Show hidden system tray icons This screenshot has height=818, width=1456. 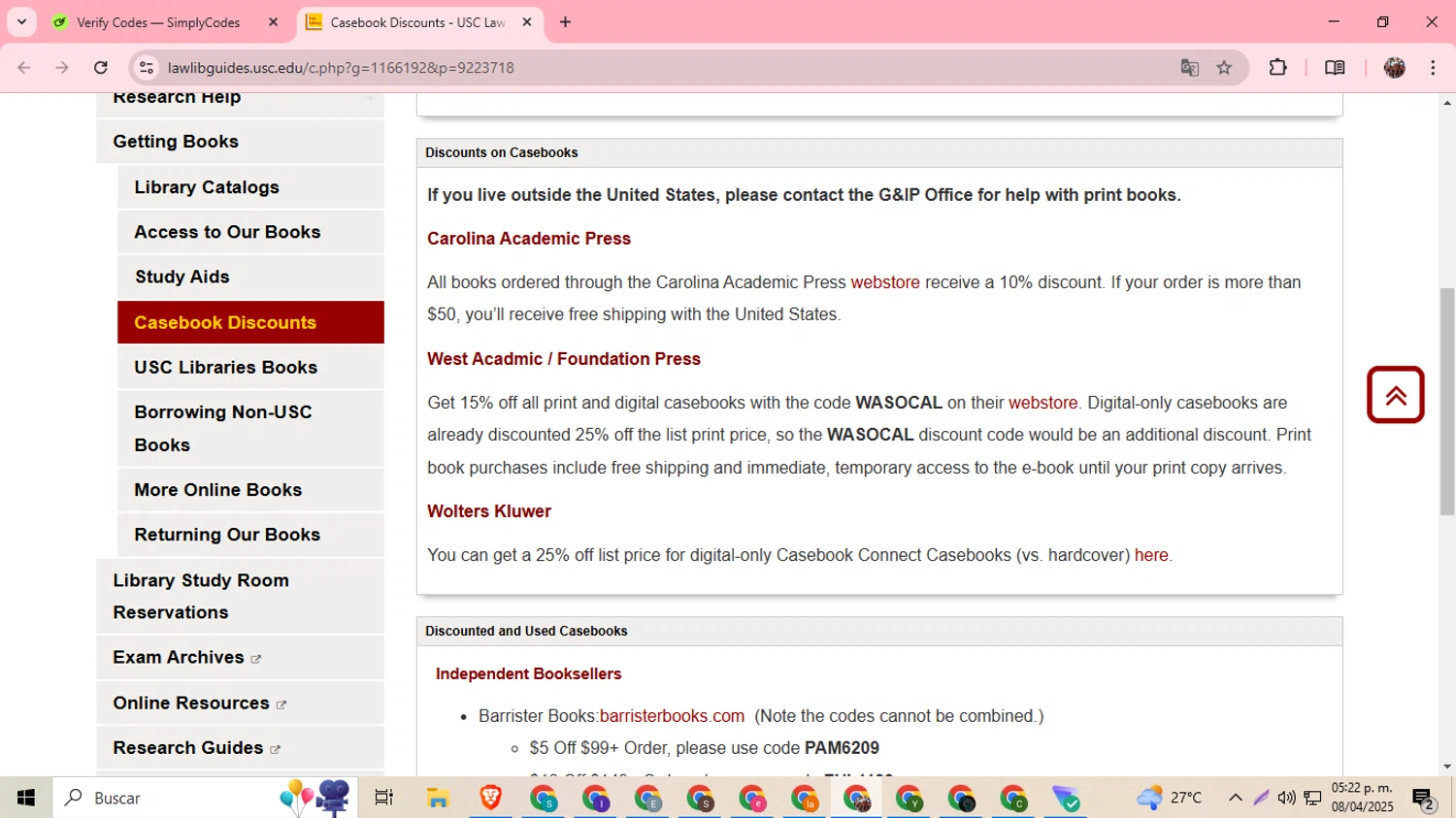pos(1235,798)
